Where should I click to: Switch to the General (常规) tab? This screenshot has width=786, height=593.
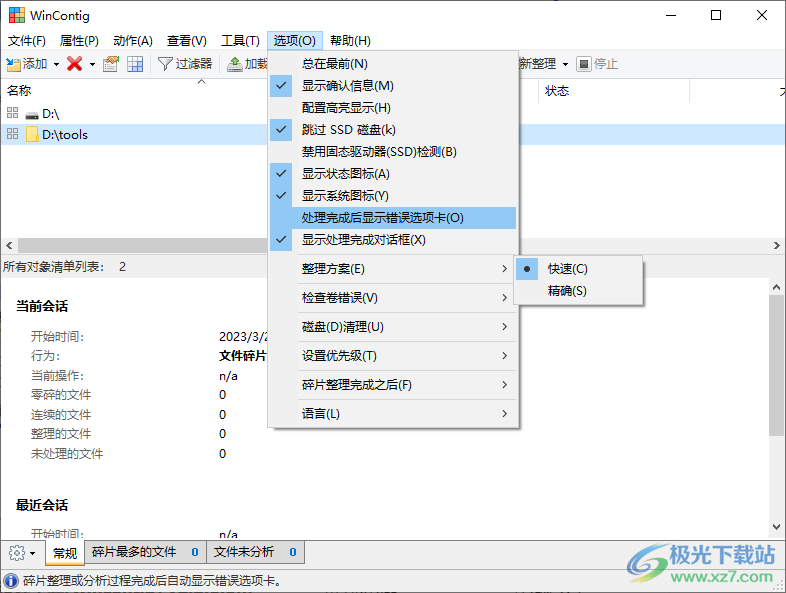65,553
